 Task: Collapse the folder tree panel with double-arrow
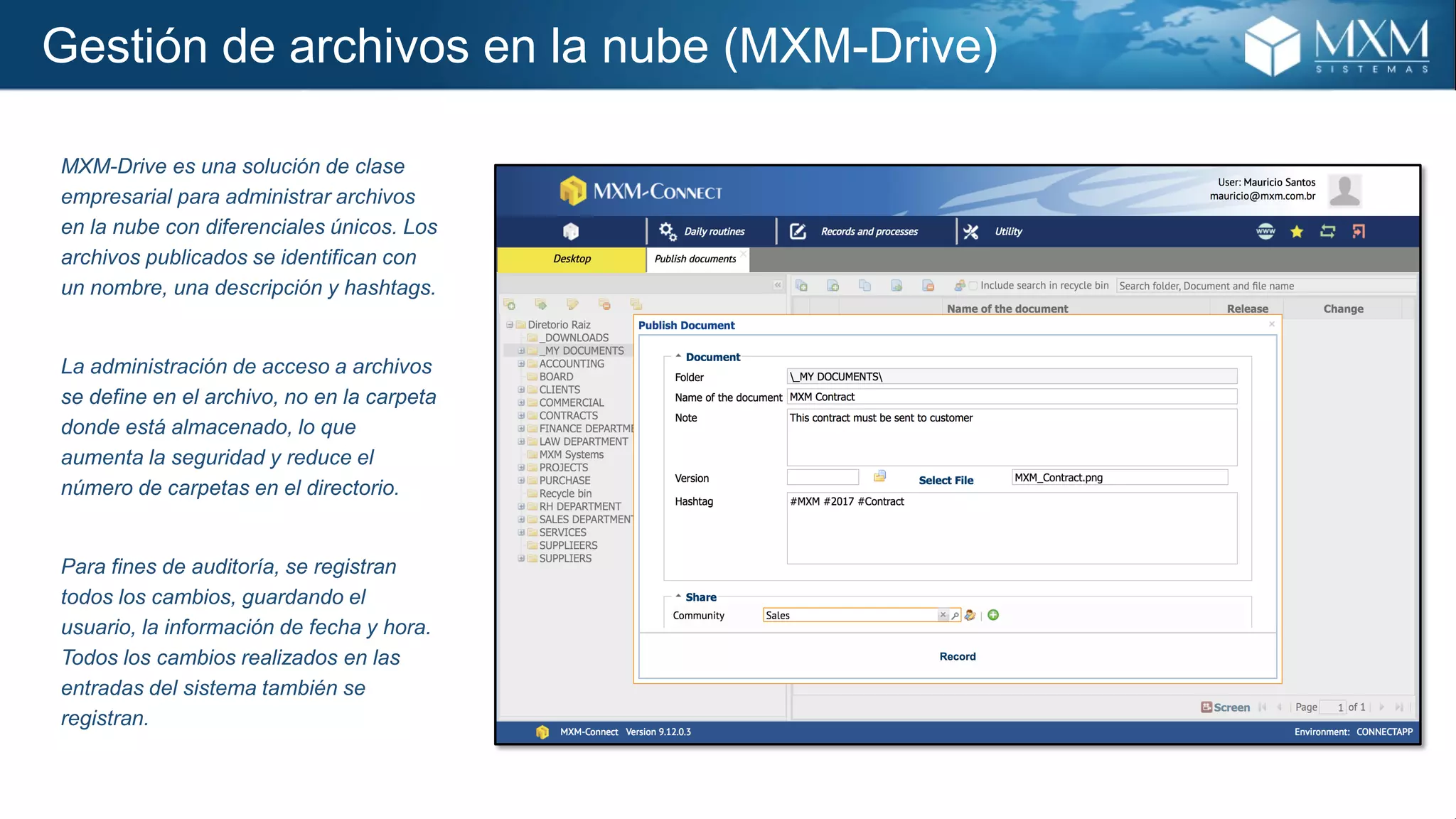(x=778, y=285)
